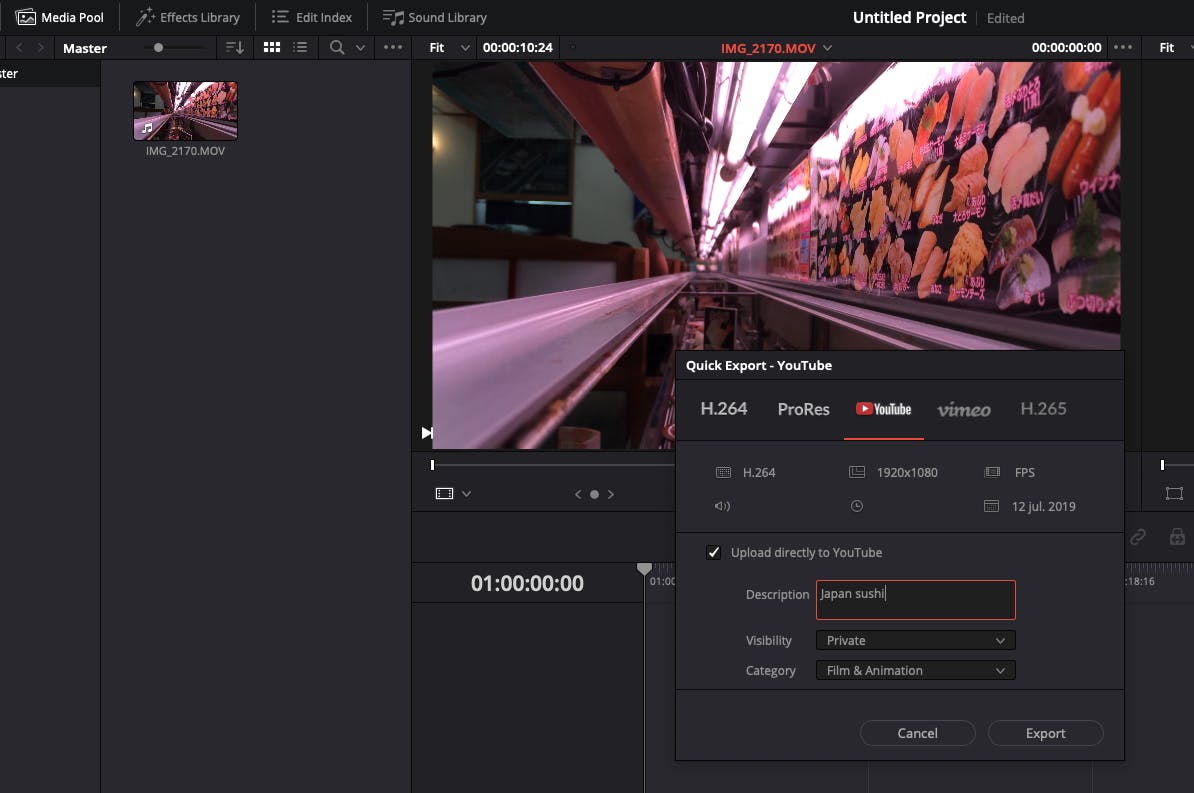Uncheck Upload directly to YouTube
The width and height of the screenshot is (1194, 793).
tap(713, 552)
